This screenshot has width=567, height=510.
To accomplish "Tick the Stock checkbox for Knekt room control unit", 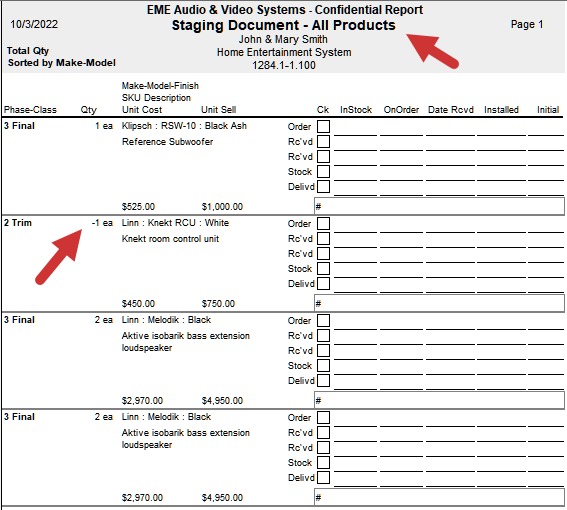I will [x=323, y=268].
